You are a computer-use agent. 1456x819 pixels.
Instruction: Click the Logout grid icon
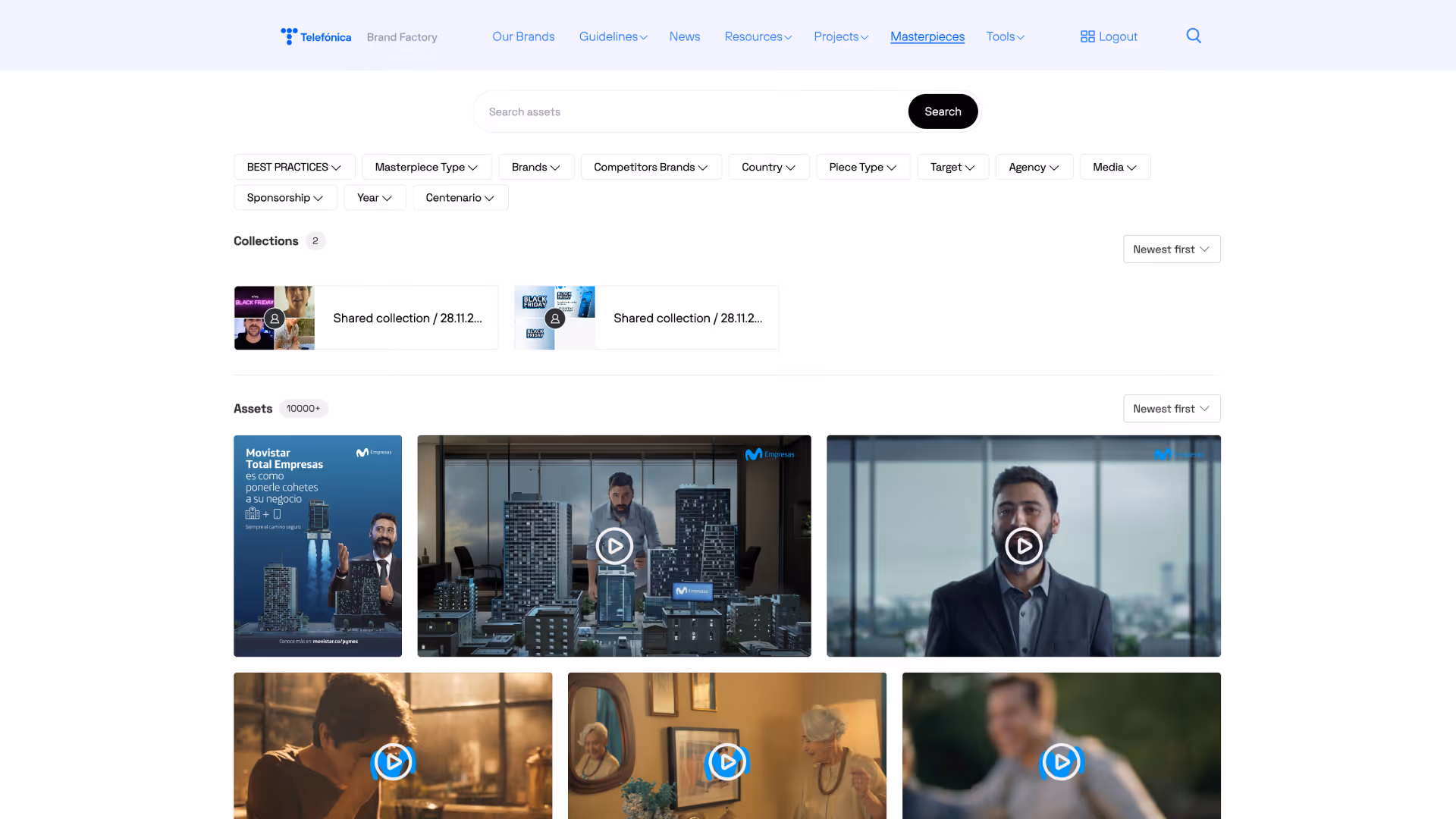[1087, 36]
